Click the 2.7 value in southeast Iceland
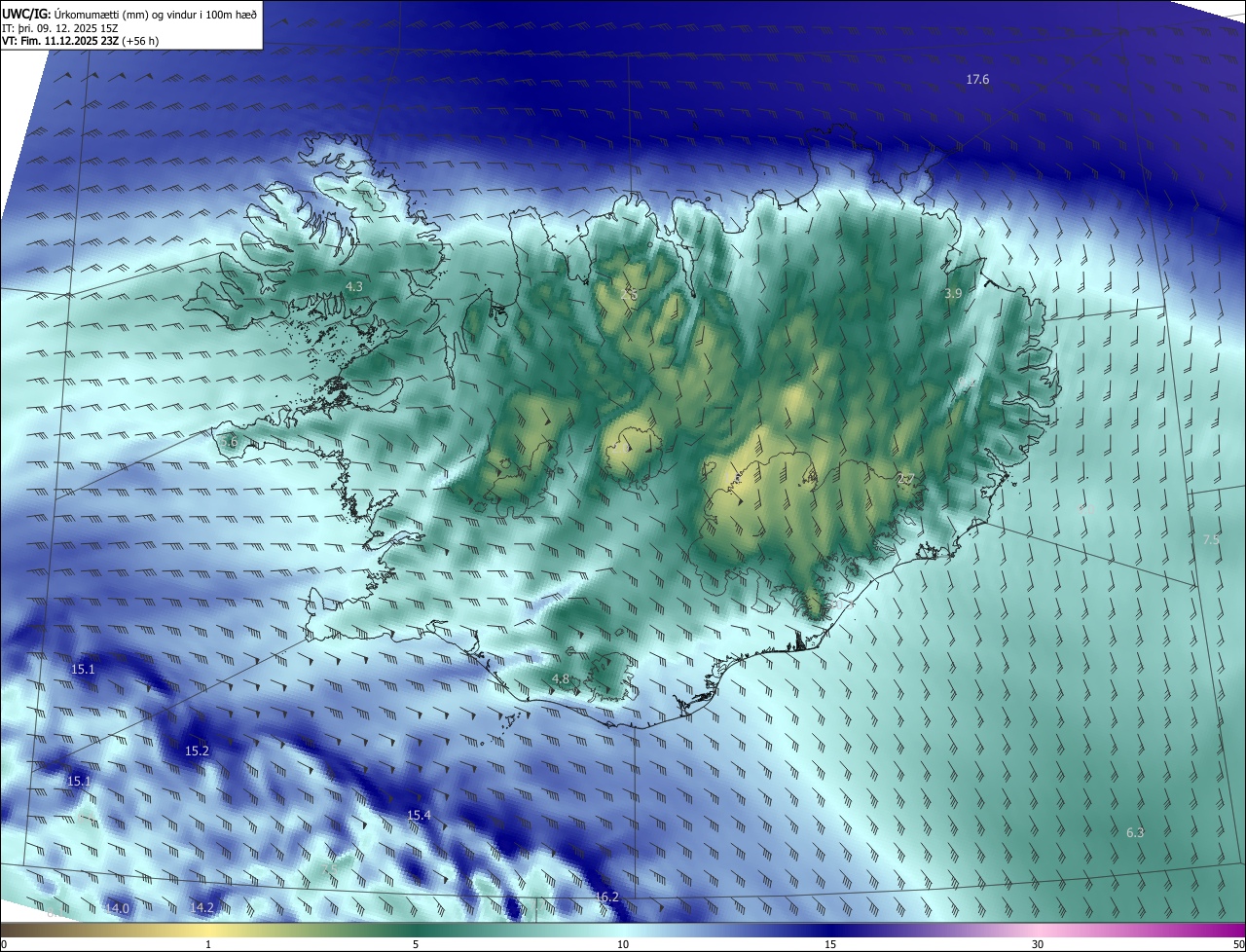1246x952 pixels. (905, 479)
